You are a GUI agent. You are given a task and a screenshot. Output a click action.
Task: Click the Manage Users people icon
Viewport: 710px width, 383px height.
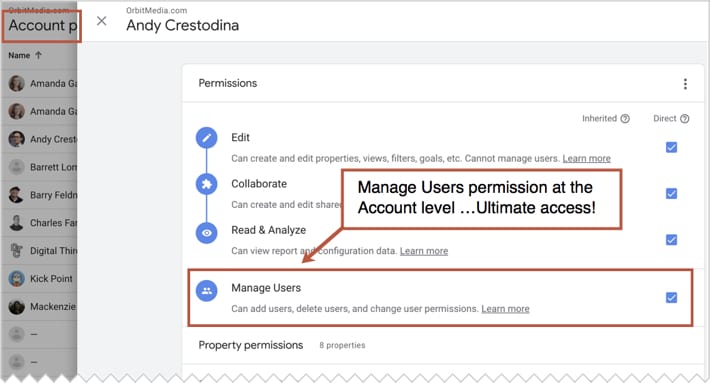pos(206,291)
